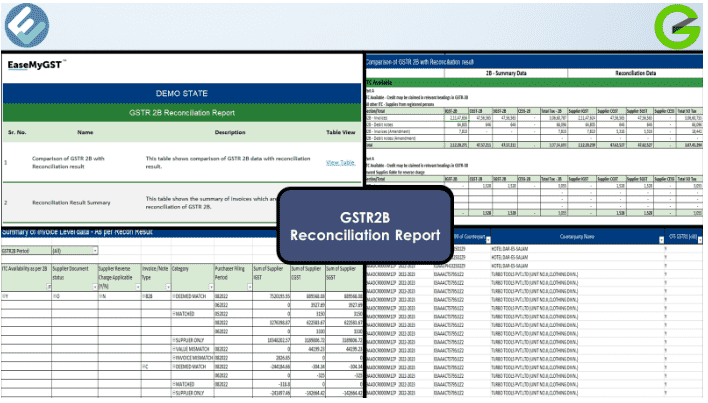Collapse the B2B invoice type group
The height and width of the screenshot is (403, 708).
tap(144, 297)
